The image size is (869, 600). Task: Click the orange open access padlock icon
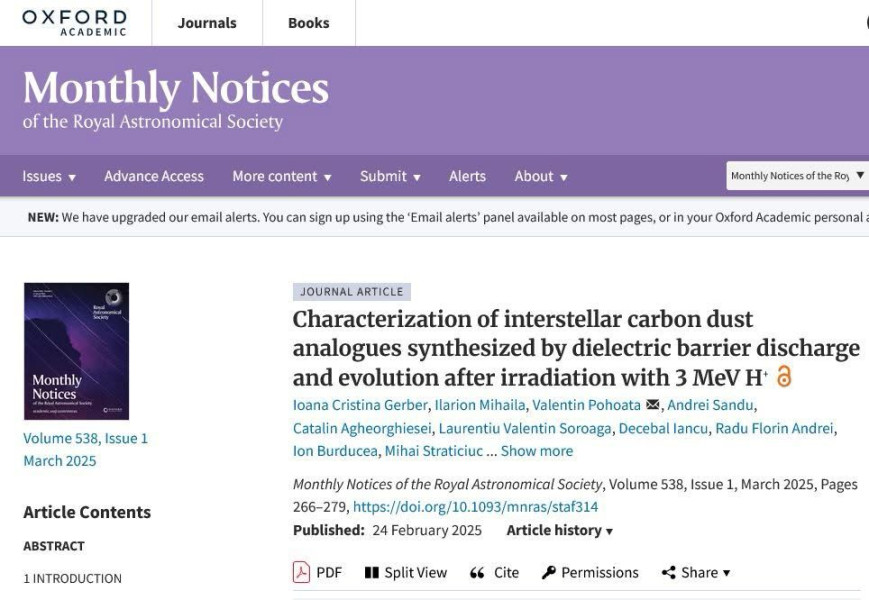tap(784, 376)
